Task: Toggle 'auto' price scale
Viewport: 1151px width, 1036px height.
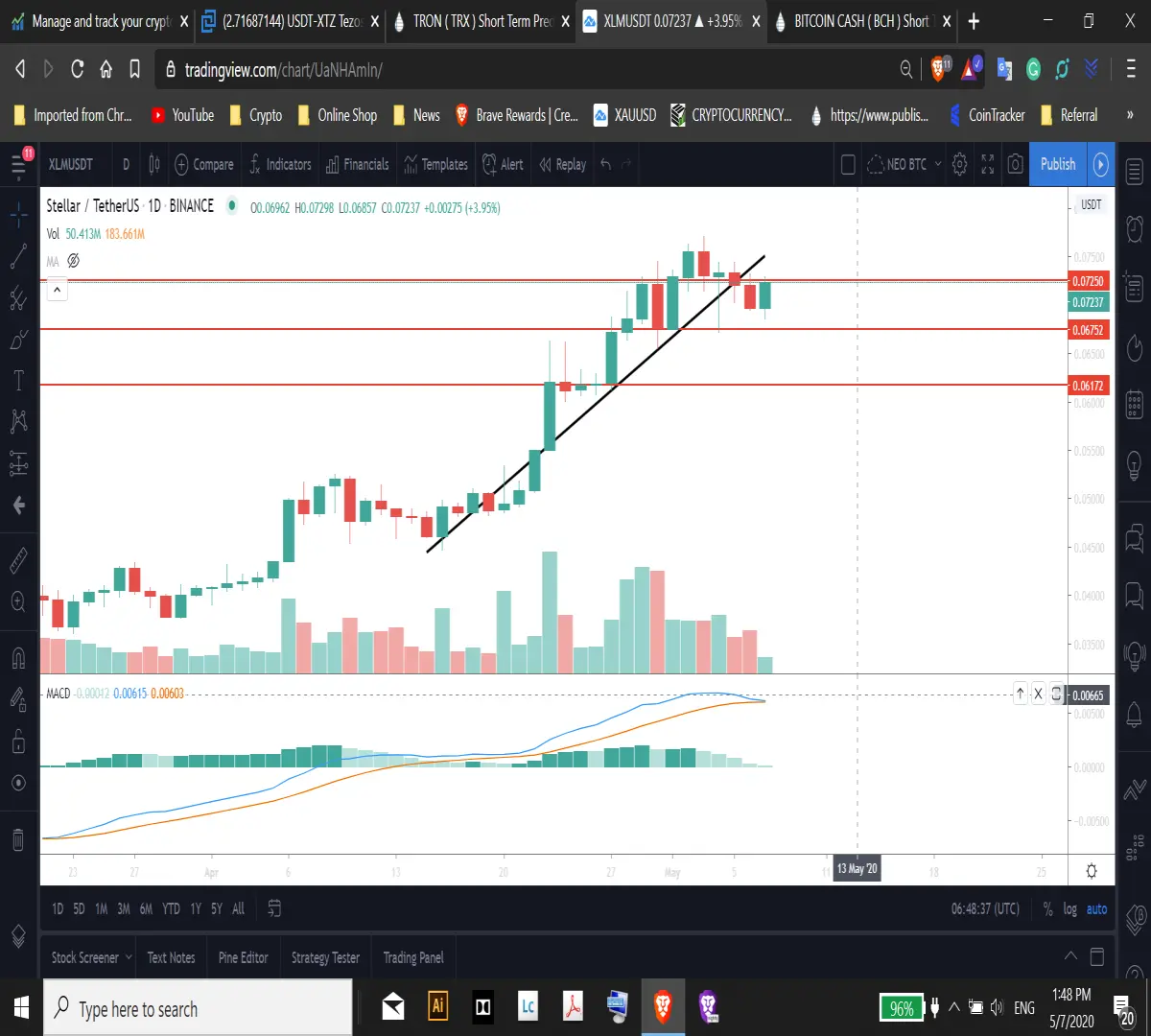Action: (1096, 908)
